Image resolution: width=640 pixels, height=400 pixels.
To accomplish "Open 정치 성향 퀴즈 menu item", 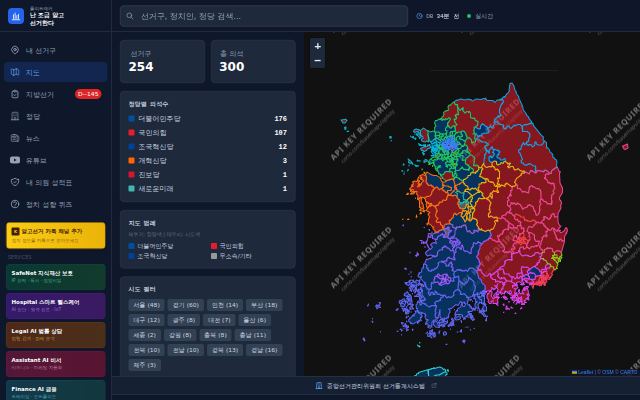I will tap(56, 204).
